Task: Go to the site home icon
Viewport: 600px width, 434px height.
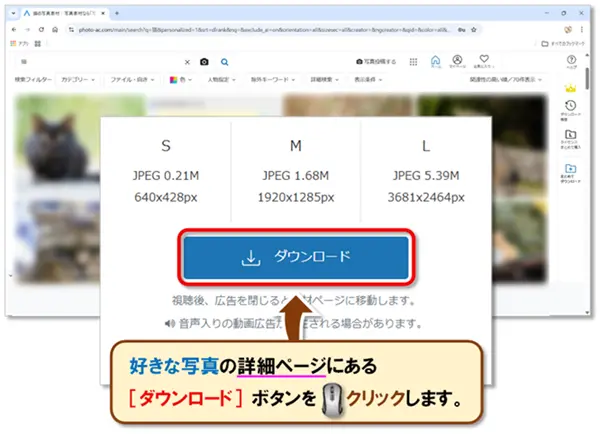Action: pyautogui.click(x=435, y=61)
